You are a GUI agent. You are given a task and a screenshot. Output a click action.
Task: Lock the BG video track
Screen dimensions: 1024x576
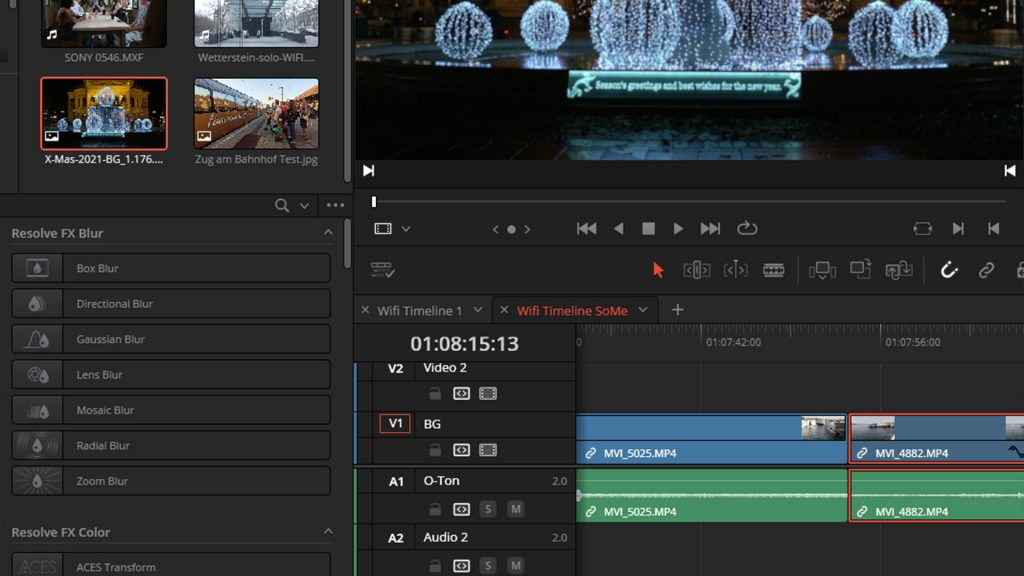pos(434,452)
